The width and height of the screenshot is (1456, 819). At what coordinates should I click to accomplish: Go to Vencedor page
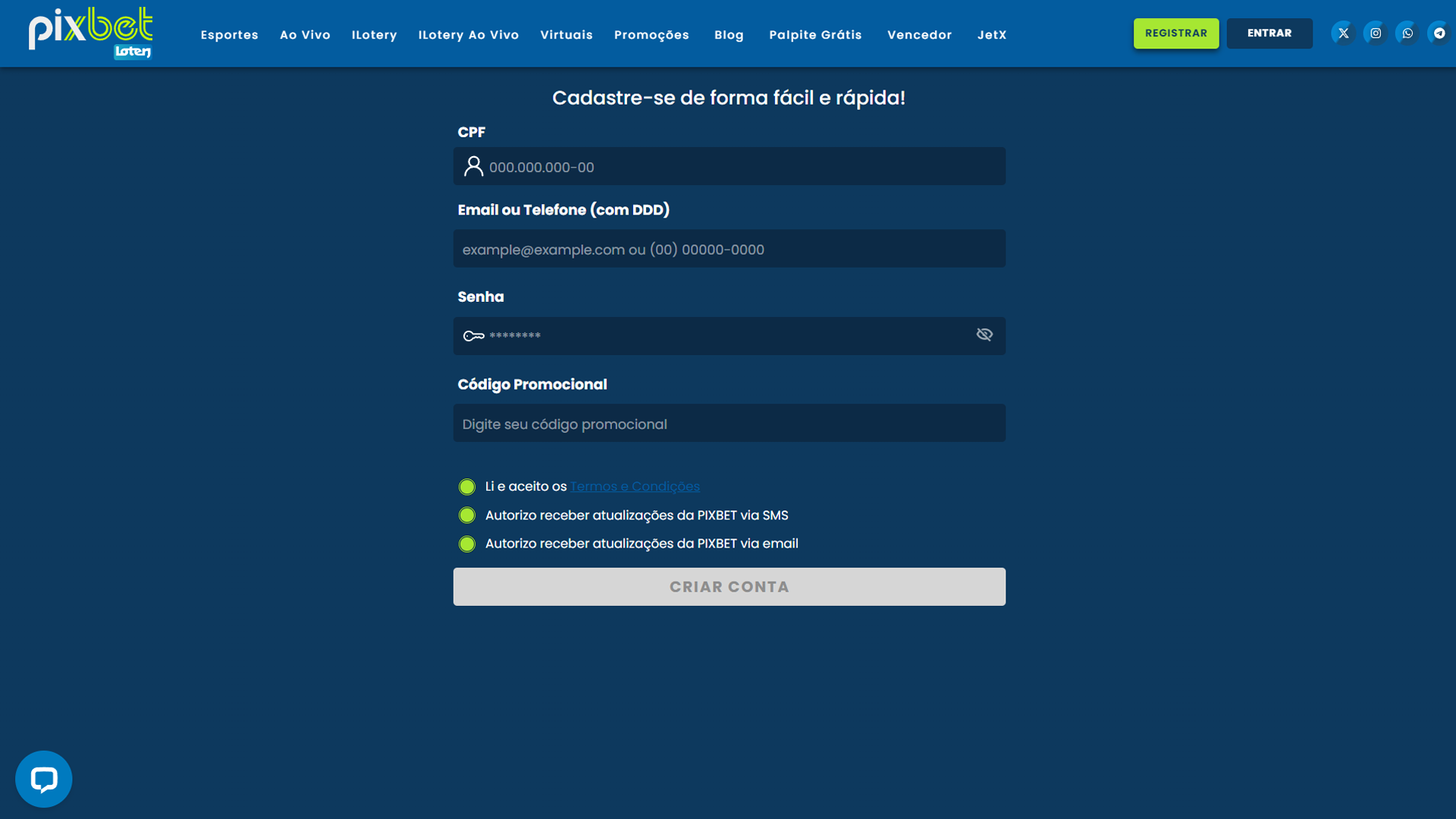point(919,35)
